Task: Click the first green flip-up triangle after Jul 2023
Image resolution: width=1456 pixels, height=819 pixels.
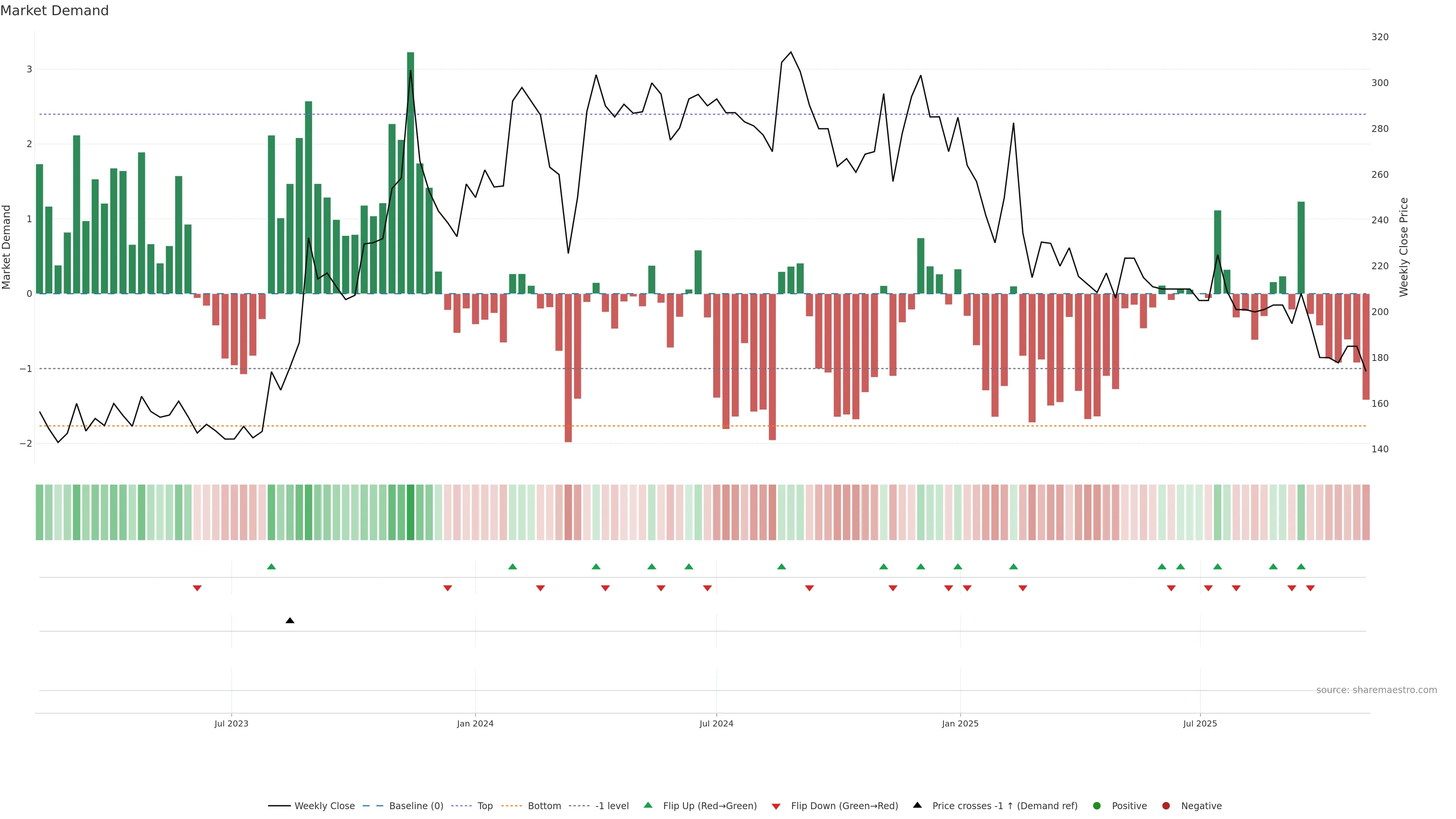Action: tap(271, 566)
